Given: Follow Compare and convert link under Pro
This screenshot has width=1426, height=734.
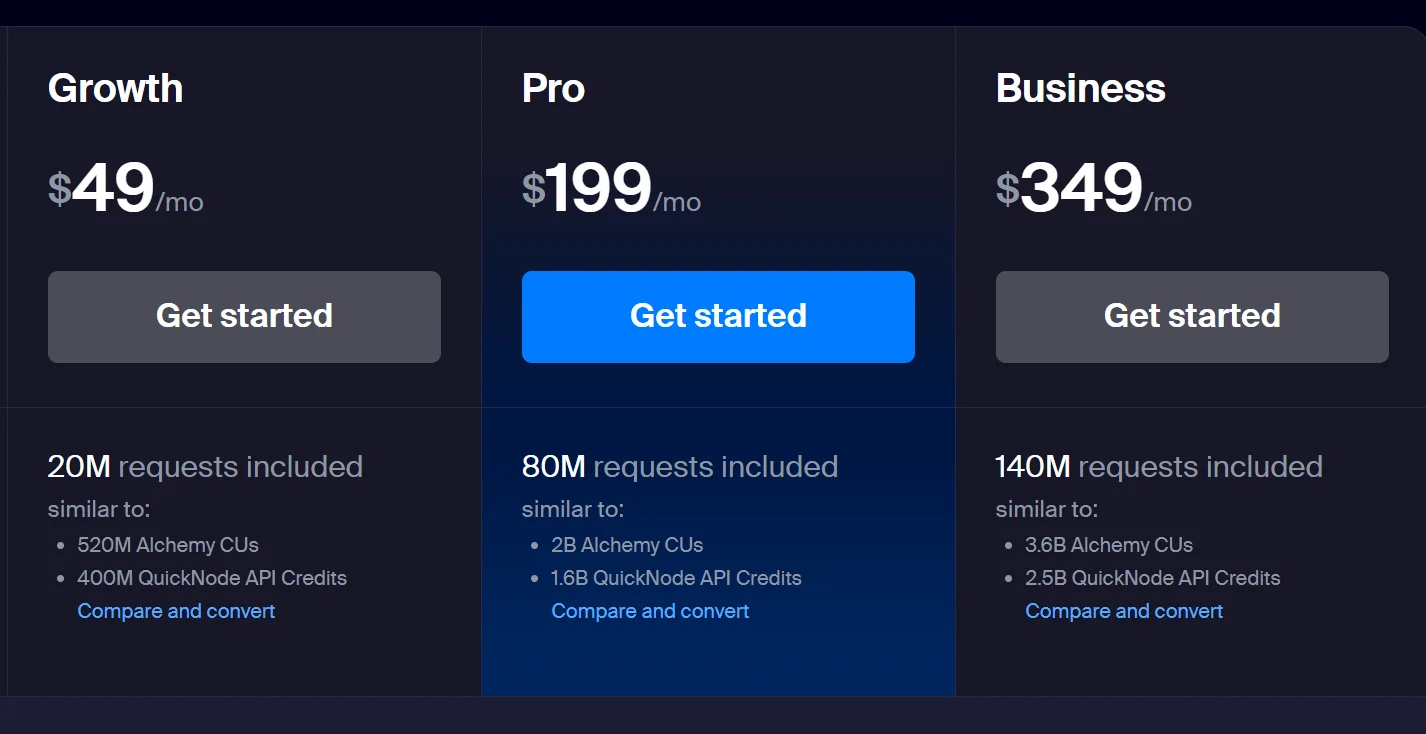Looking at the screenshot, I should [650, 611].
